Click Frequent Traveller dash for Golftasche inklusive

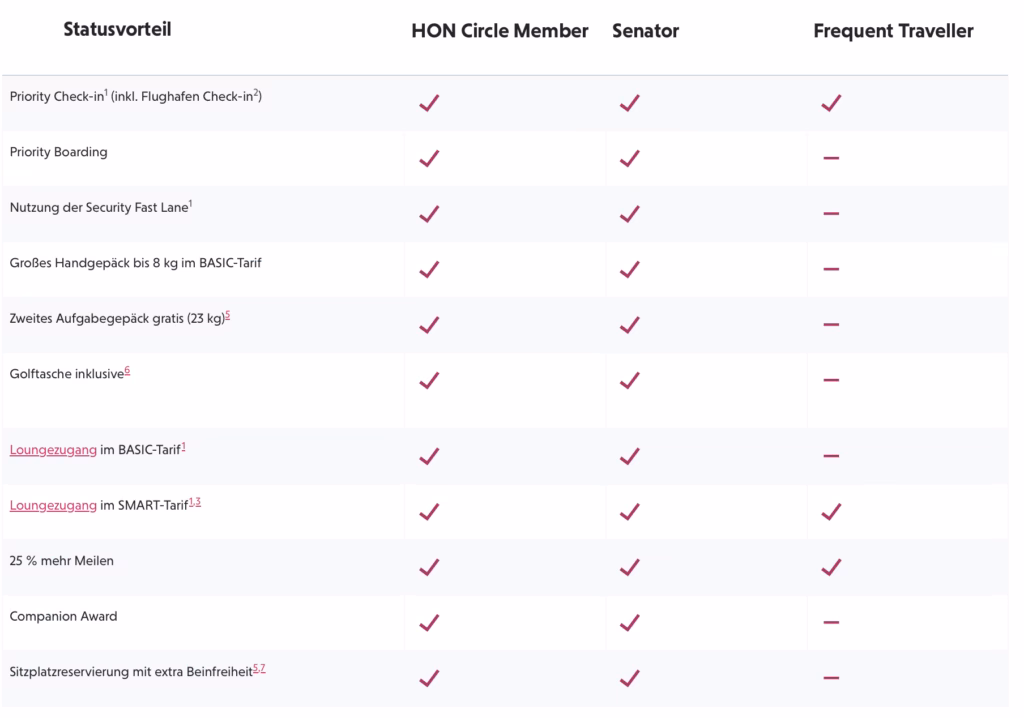click(x=831, y=380)
